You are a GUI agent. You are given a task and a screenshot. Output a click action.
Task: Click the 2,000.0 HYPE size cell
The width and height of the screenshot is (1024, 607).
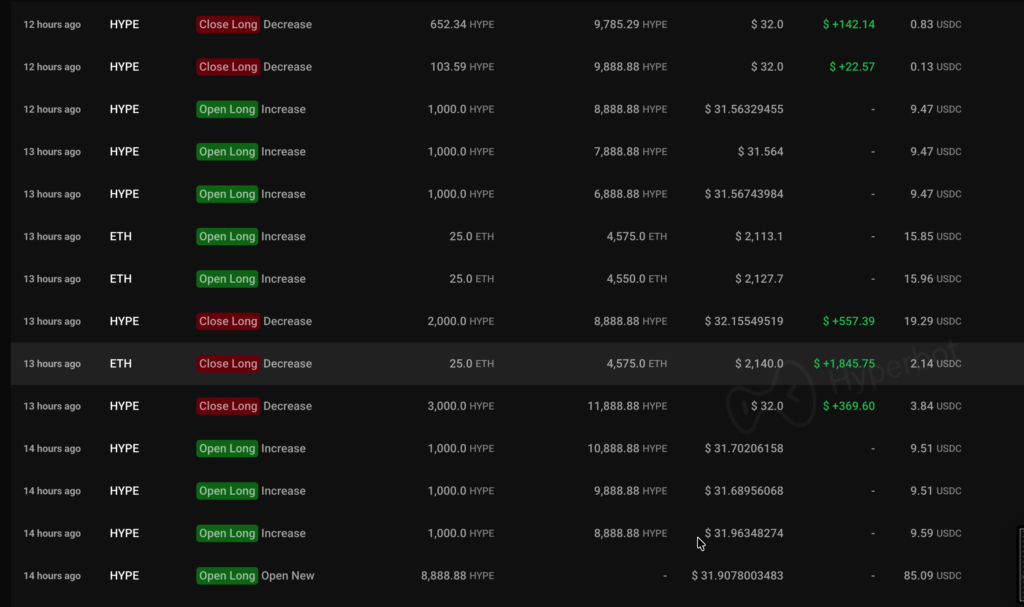point(460,321)
